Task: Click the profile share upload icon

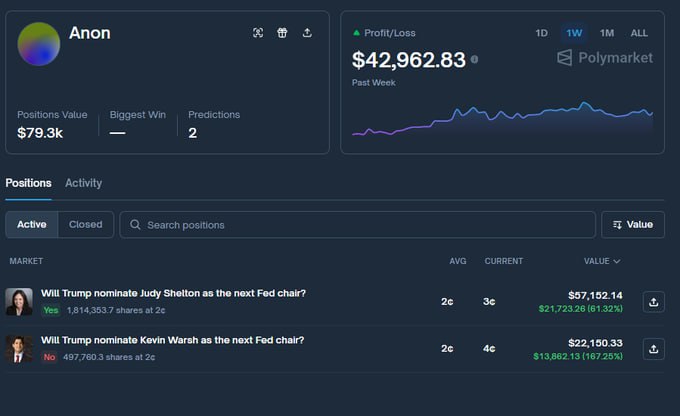Action: point(307,33)
